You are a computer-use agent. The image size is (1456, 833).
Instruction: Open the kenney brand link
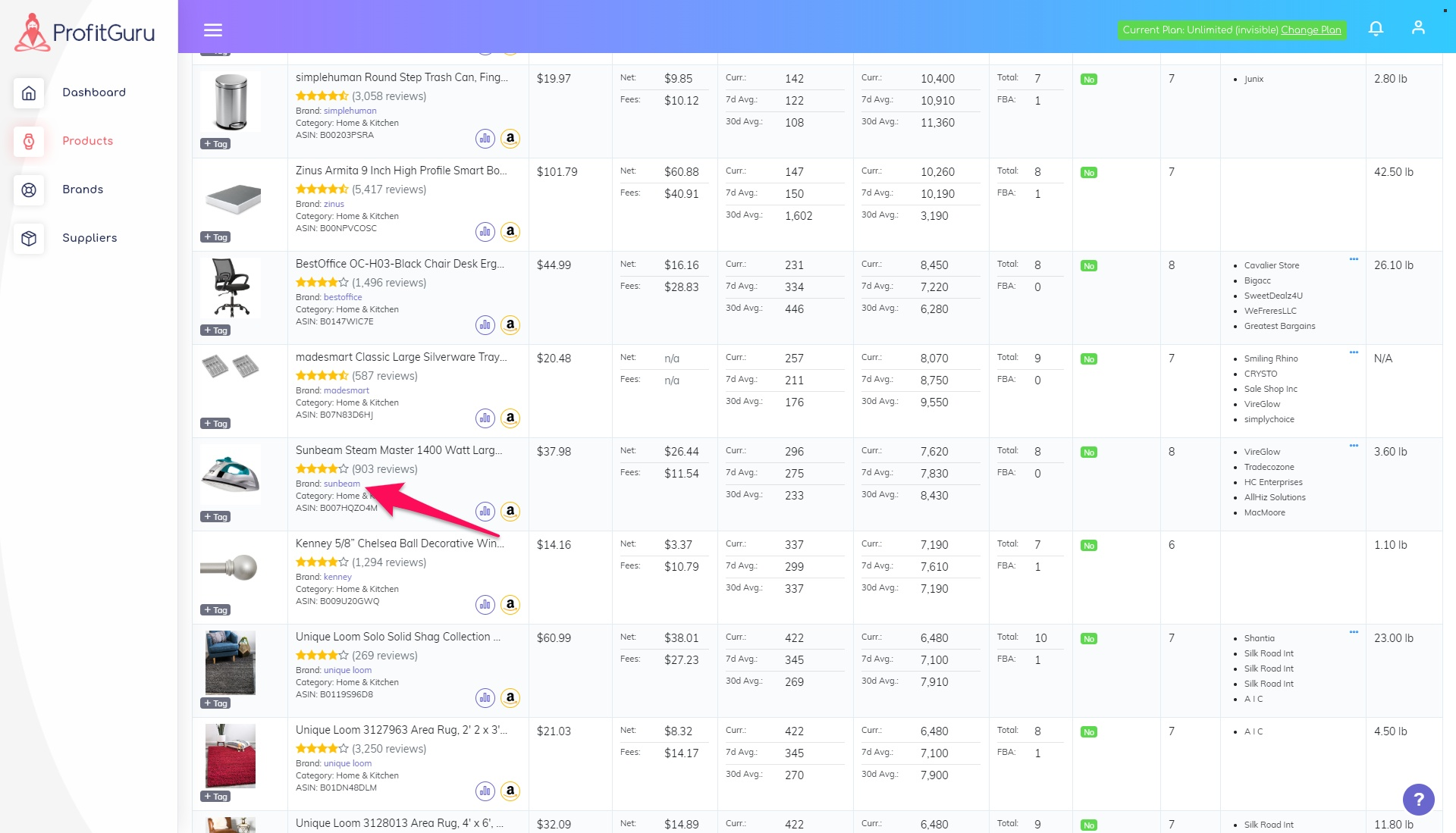(337, 577)
